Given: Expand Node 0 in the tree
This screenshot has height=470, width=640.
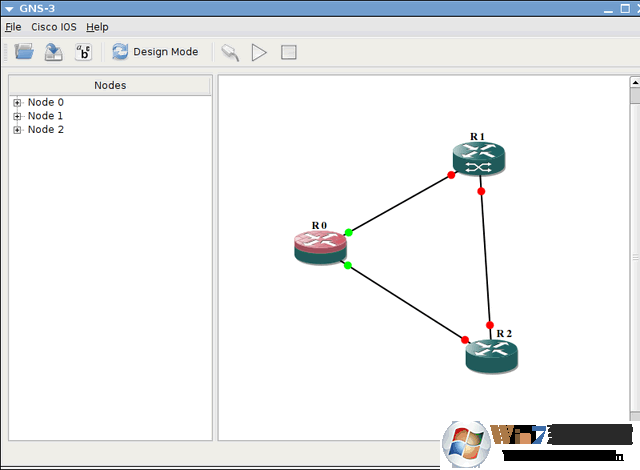Looking at the screenshot, I should pos(17,102).
